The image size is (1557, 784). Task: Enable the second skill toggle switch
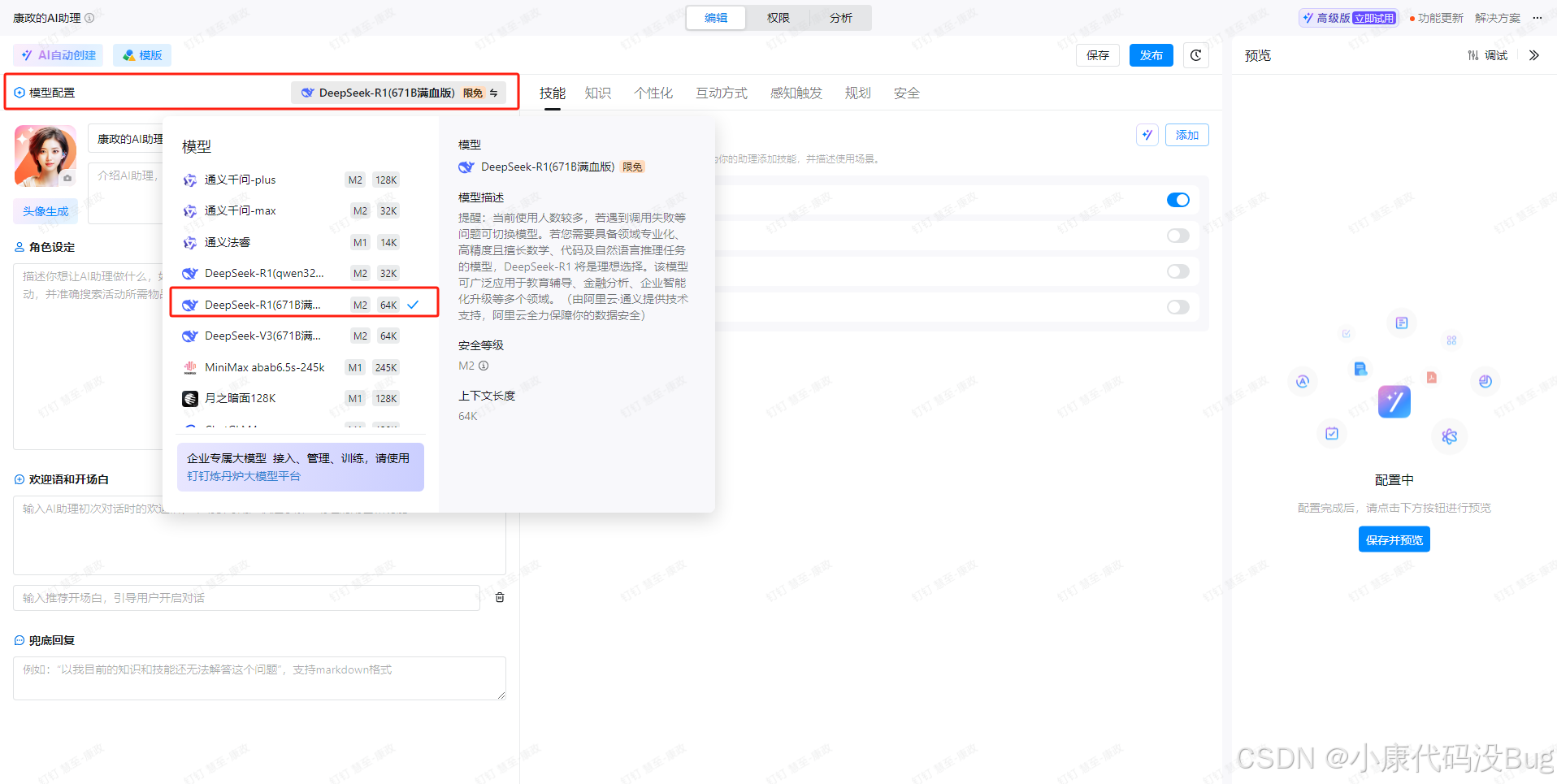(1178, 236)
